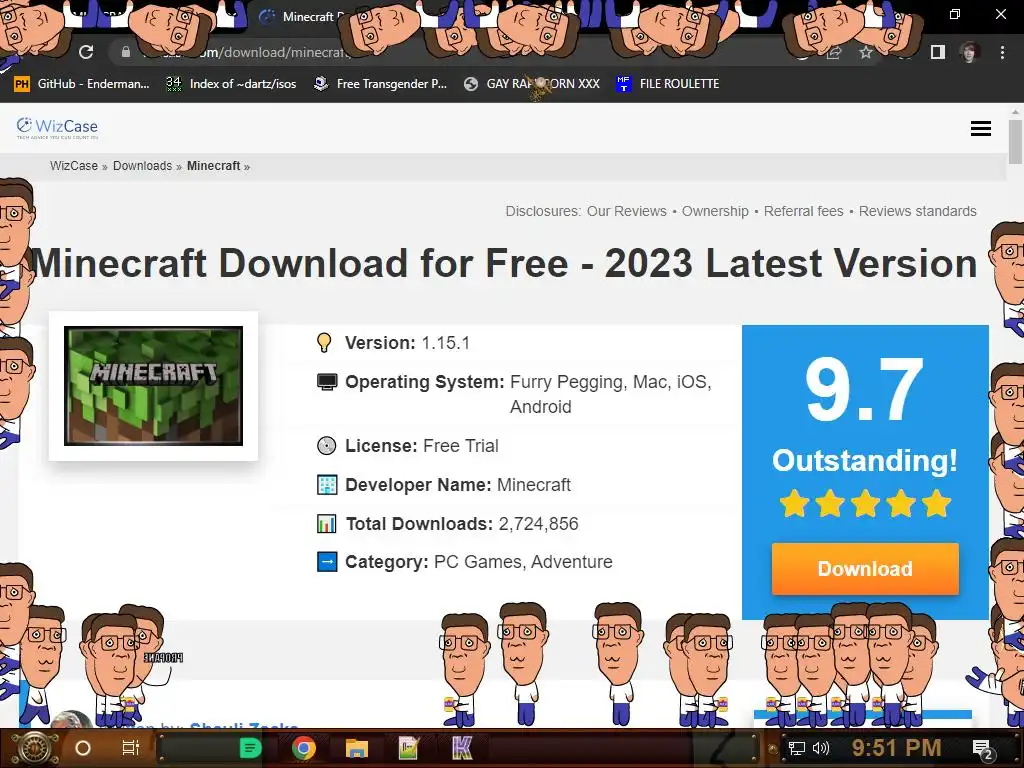Open File Explorer from taskbar
Viewport: 1024px width, 768px height.
tap(357, 748)
